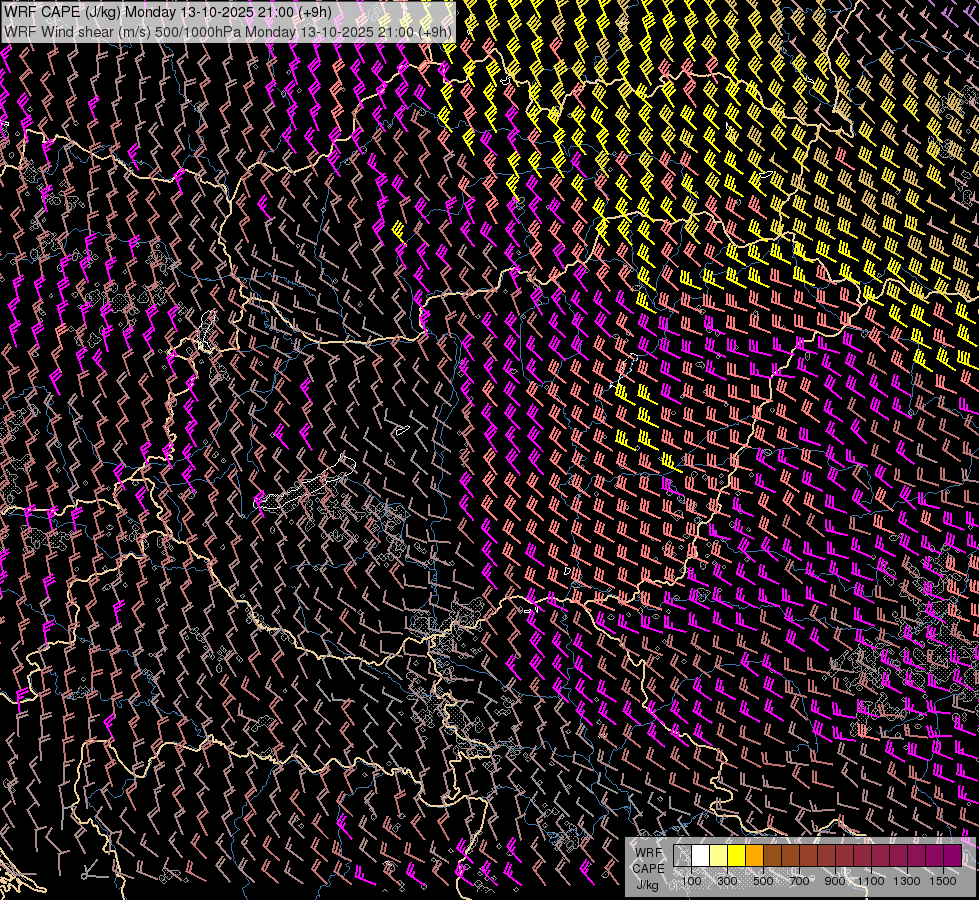Click the first brown swatch right of orange
This screenshot has width=979, height=900.
tap(772, 856)
